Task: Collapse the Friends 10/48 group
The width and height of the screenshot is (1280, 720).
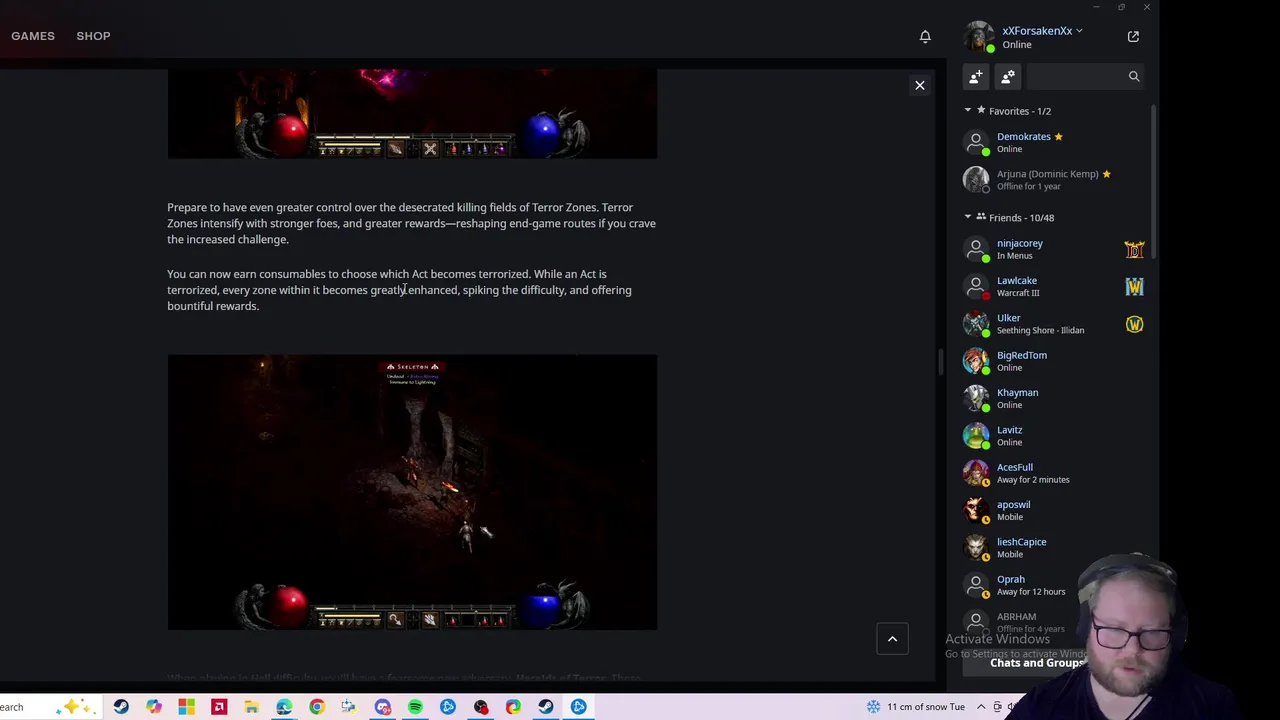Action: click(x=968, y=217)
